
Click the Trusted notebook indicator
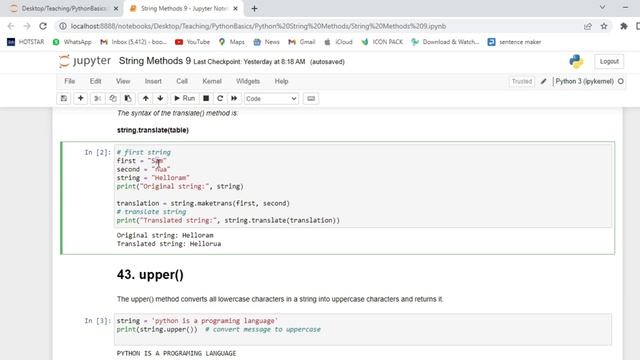click(522, 81)
